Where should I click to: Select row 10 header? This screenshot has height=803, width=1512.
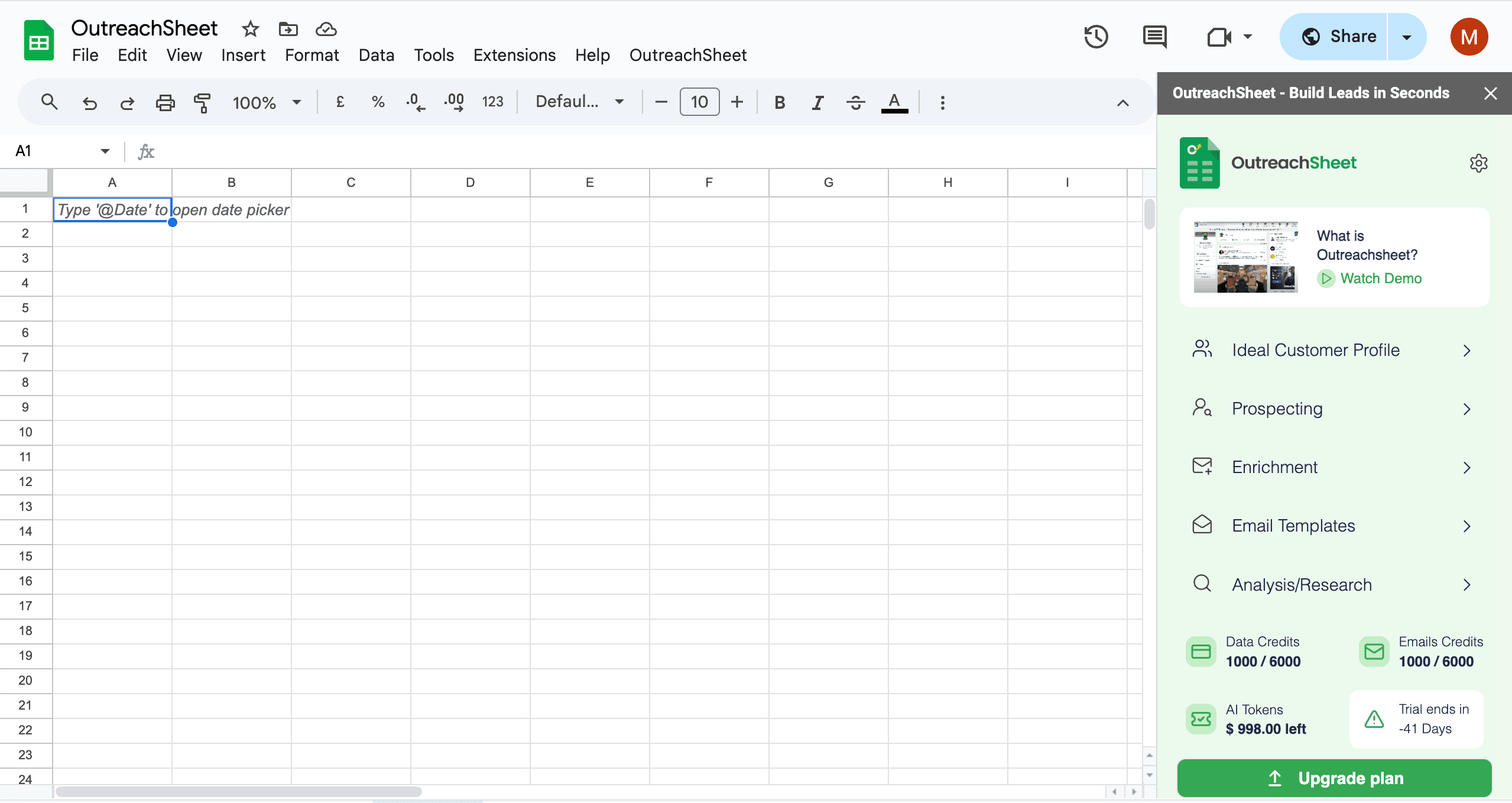pos(25,432)
